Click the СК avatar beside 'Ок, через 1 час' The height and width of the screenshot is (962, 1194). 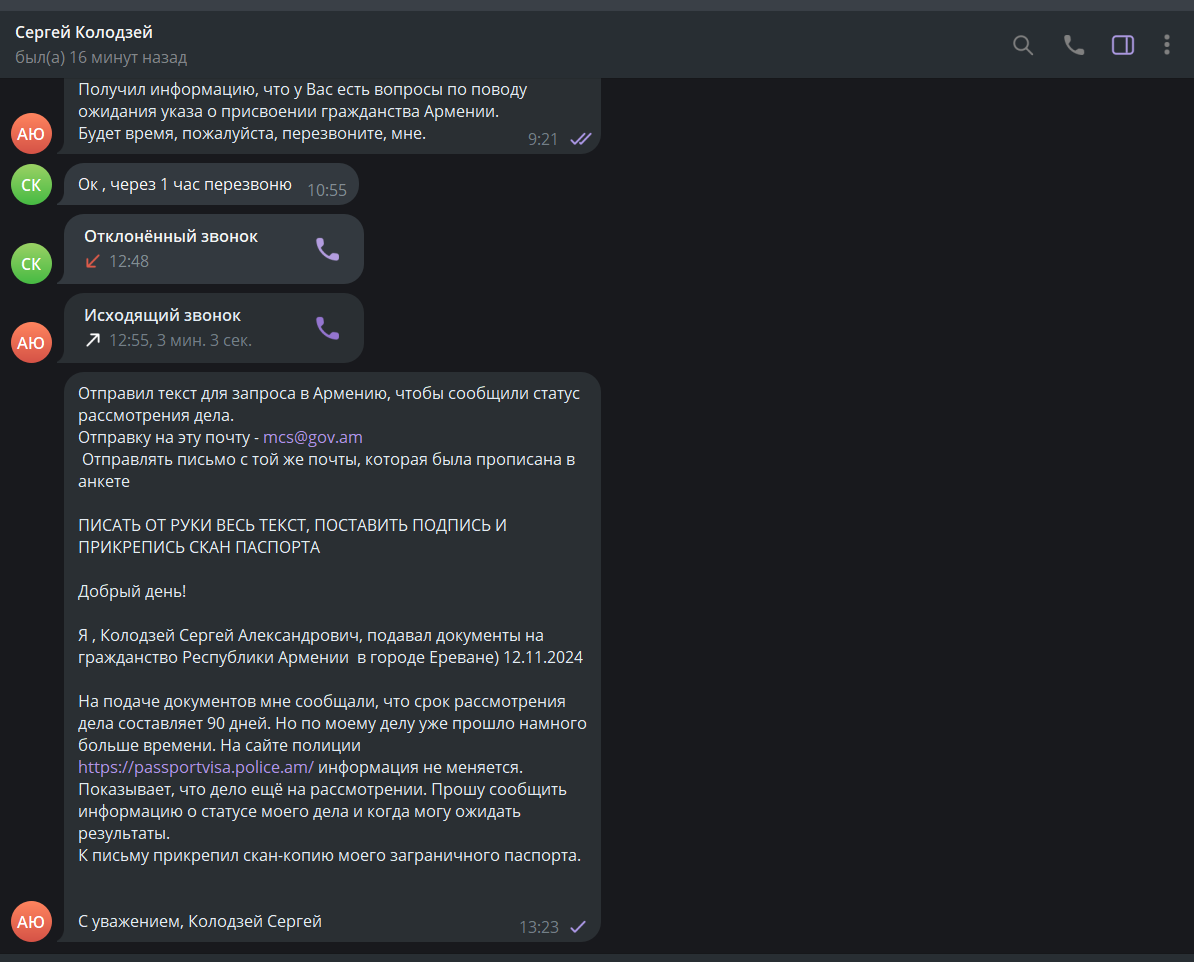pyautogui.click(x=31, y=184)
